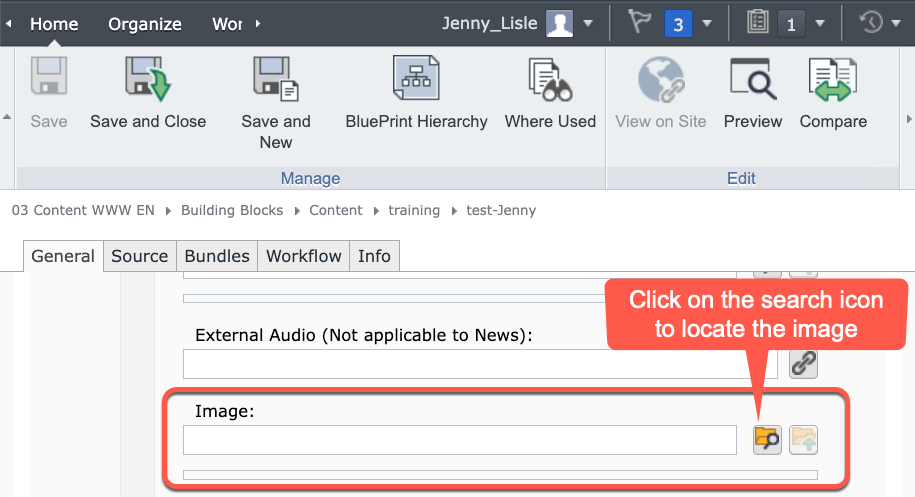Open 03 Content WWW EN breadcrumb
915x497 pixels.
[83, 211]
